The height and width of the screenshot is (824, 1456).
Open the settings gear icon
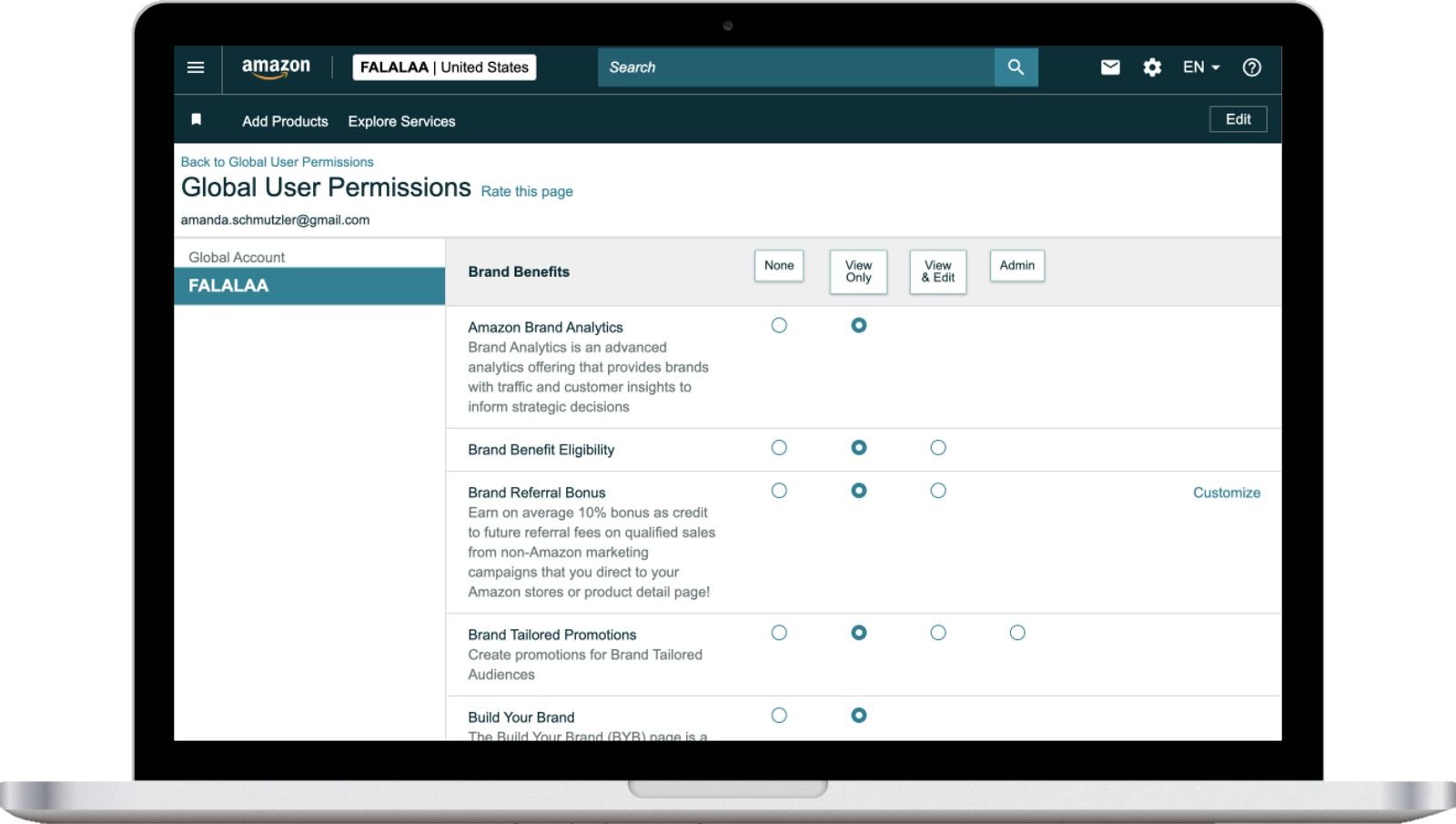[1152, 67]
